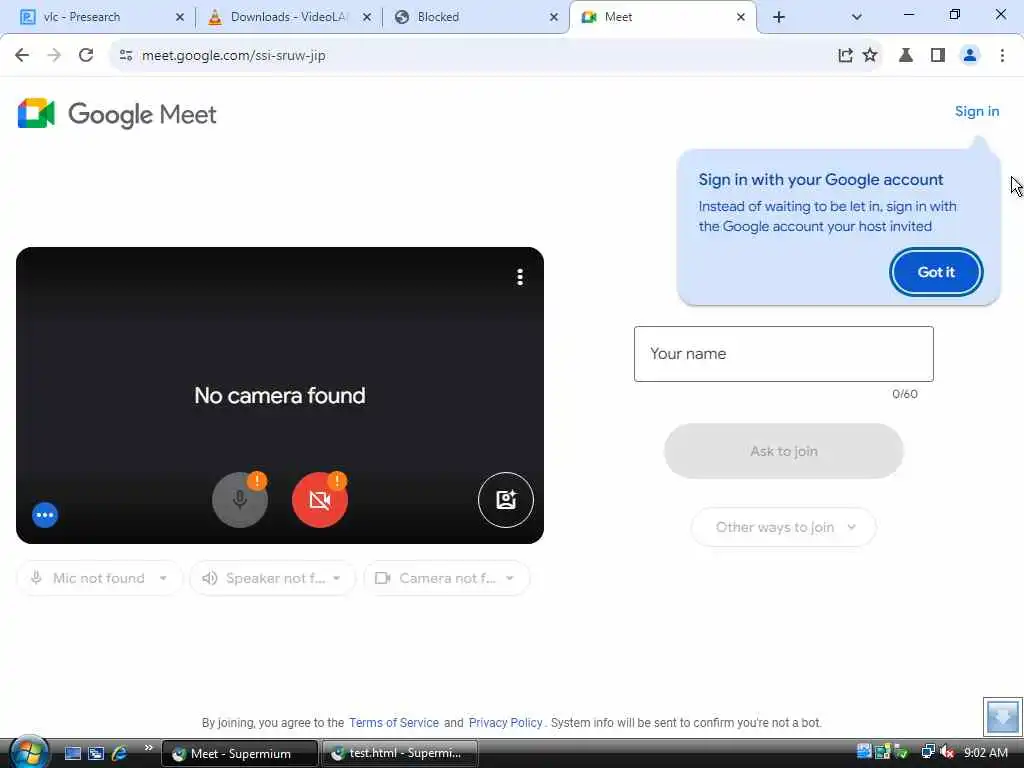Click the Switch between windows icon
Viewport: 1024px width, 768px height.
[96, 753]
